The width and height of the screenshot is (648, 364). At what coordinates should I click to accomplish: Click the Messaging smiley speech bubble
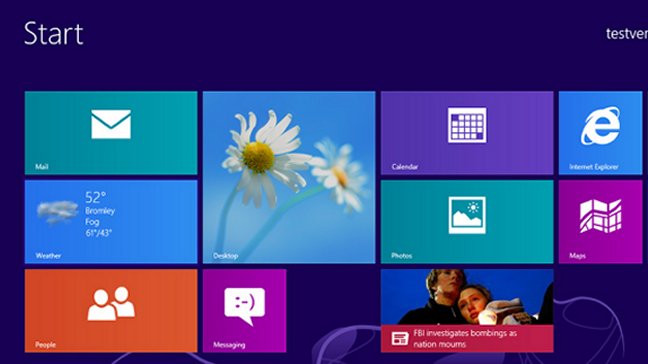coord(244,306)
